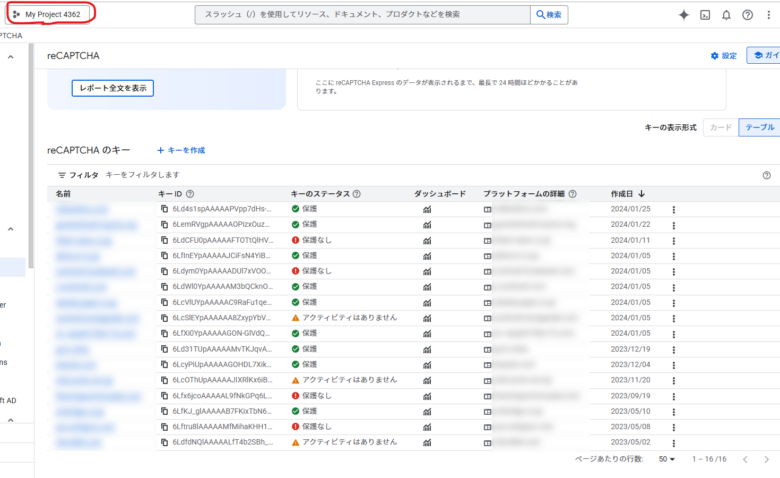Open the help question mark menu in top bar
The height and width of the screenshot is (478, 780).
747,15
